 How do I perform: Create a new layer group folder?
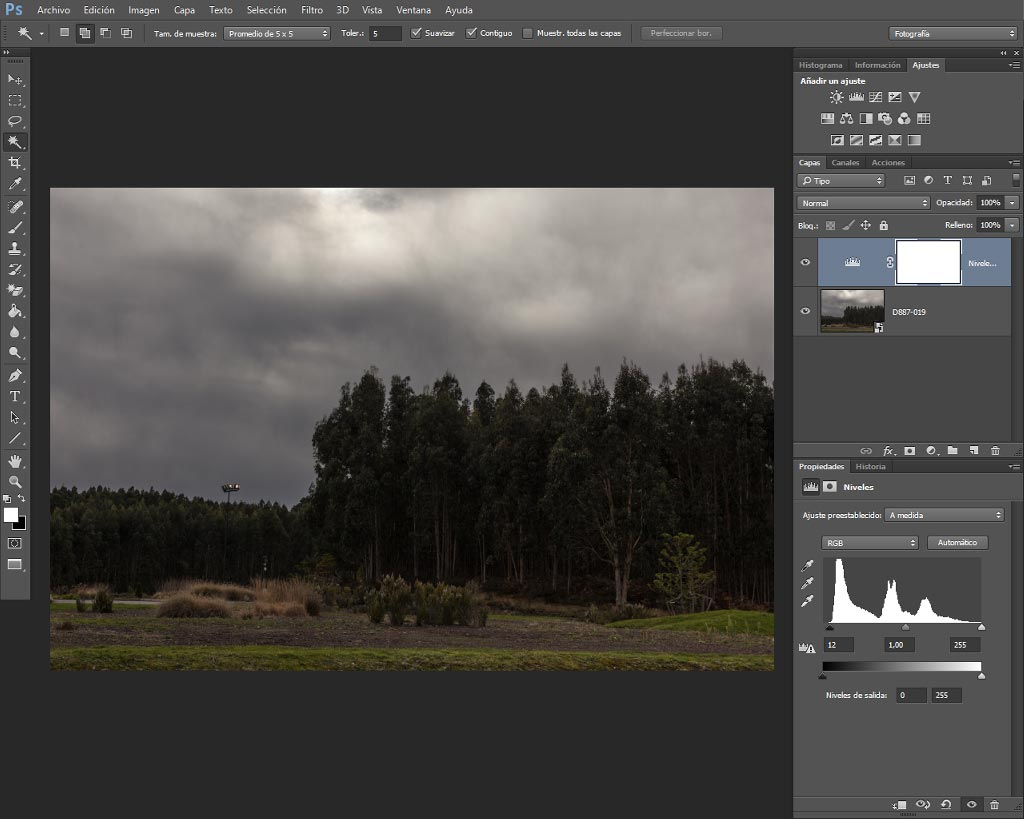click(953, 451)
